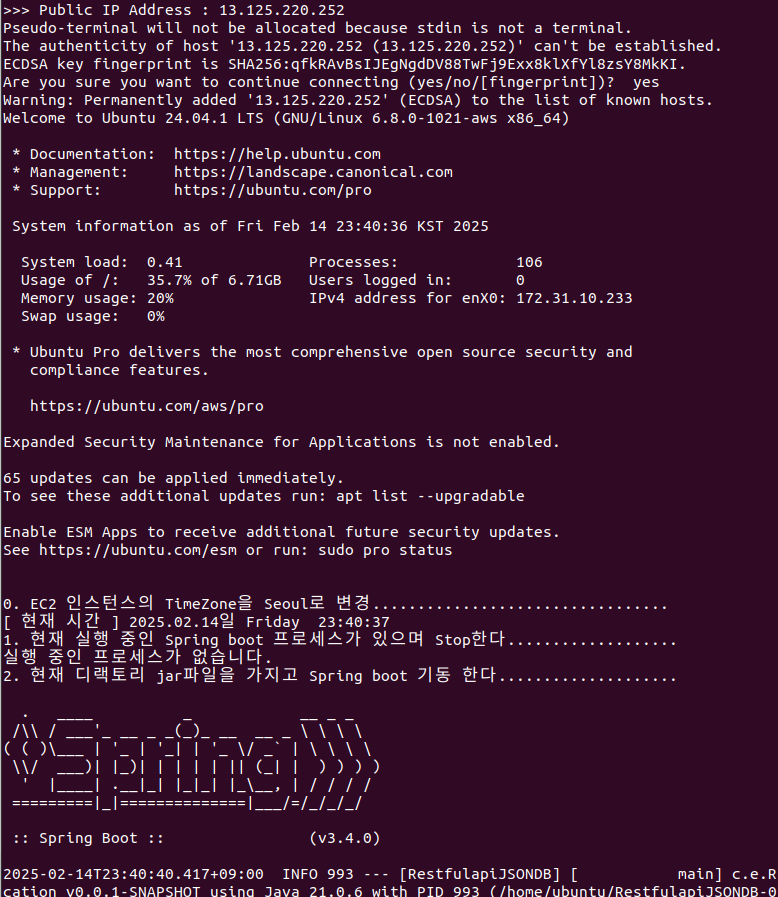Click the 'authenticity of host' warning line

click(363, 46)
